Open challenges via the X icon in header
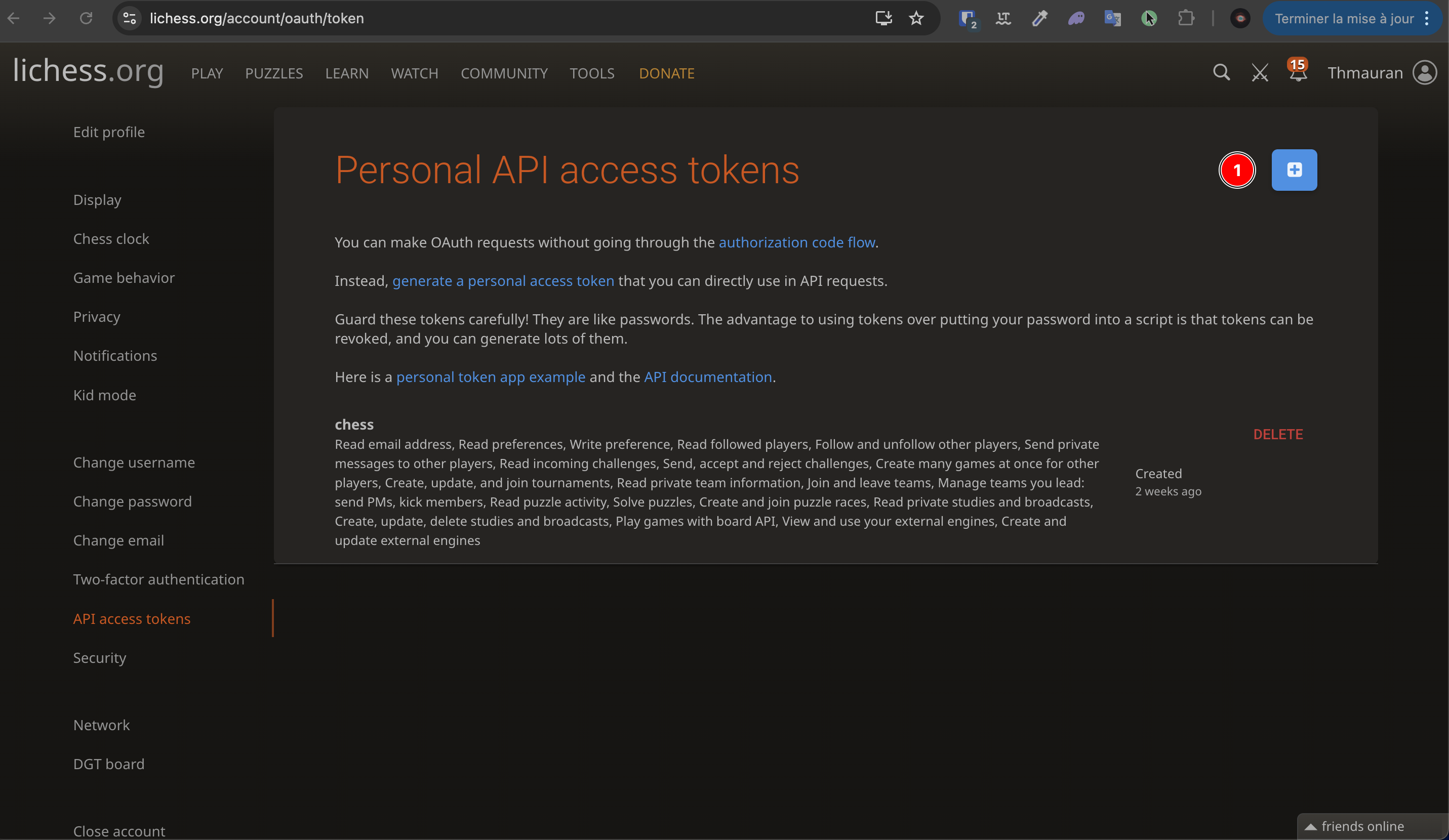This screenshot has width=1449, height=840. (x=1259, y=72)
